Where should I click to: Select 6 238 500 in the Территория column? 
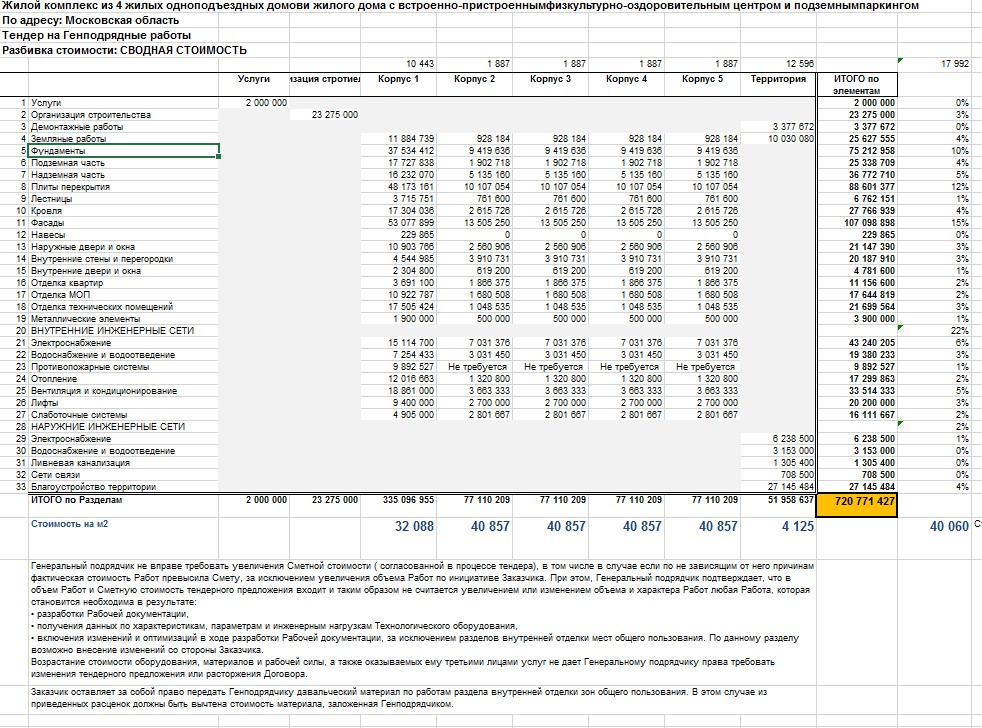click(793, 439)
